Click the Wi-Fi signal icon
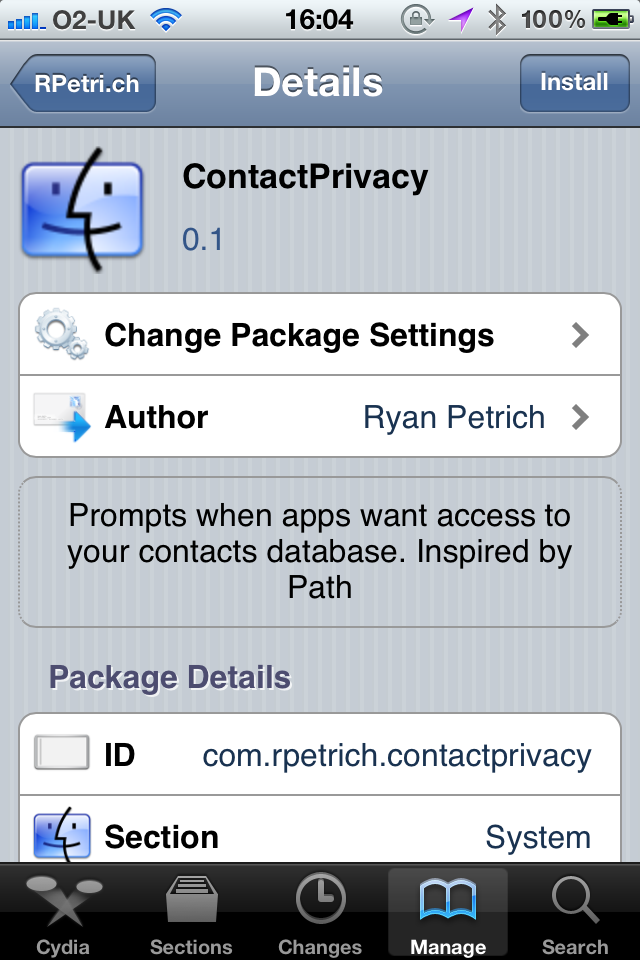The image size is (640, 960). coord(166,20)
